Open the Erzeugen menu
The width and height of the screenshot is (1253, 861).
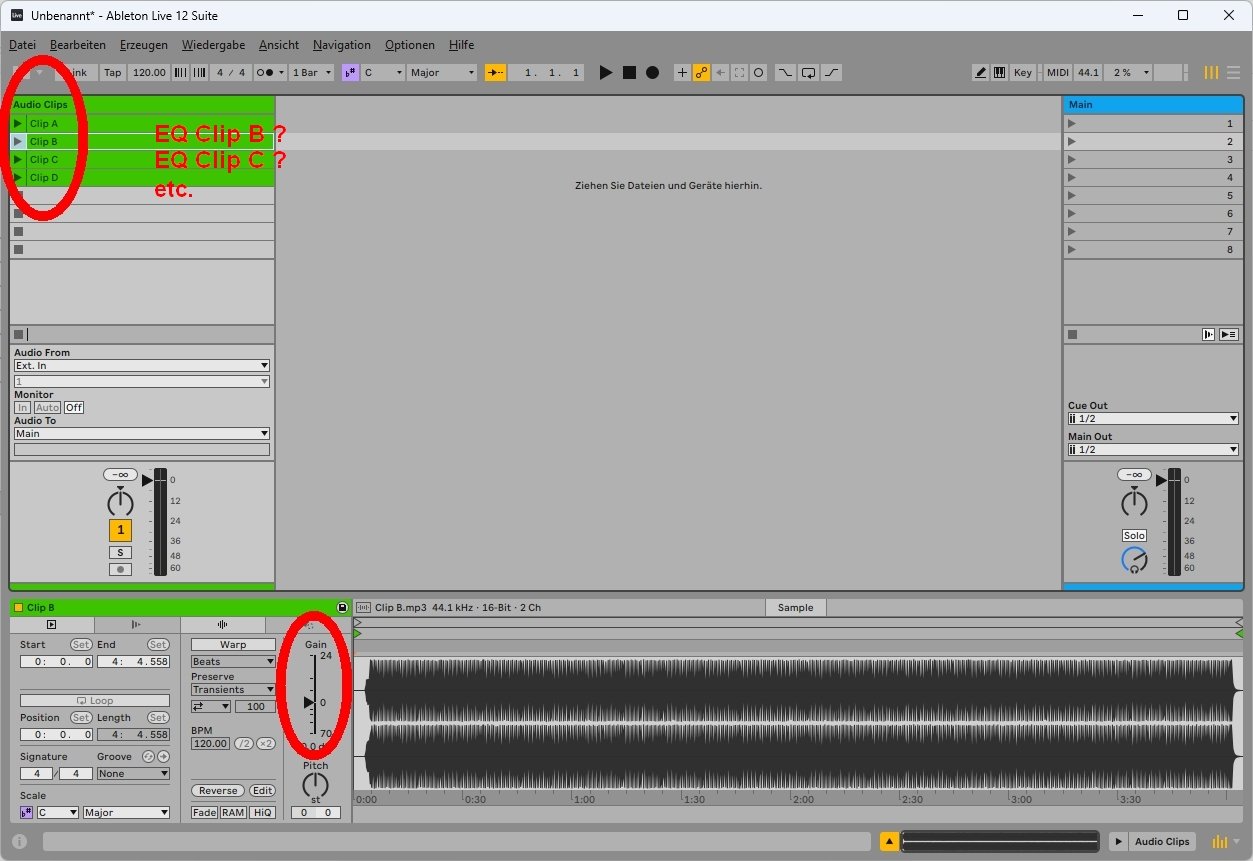pyautogui.click(x=144, y=45)
